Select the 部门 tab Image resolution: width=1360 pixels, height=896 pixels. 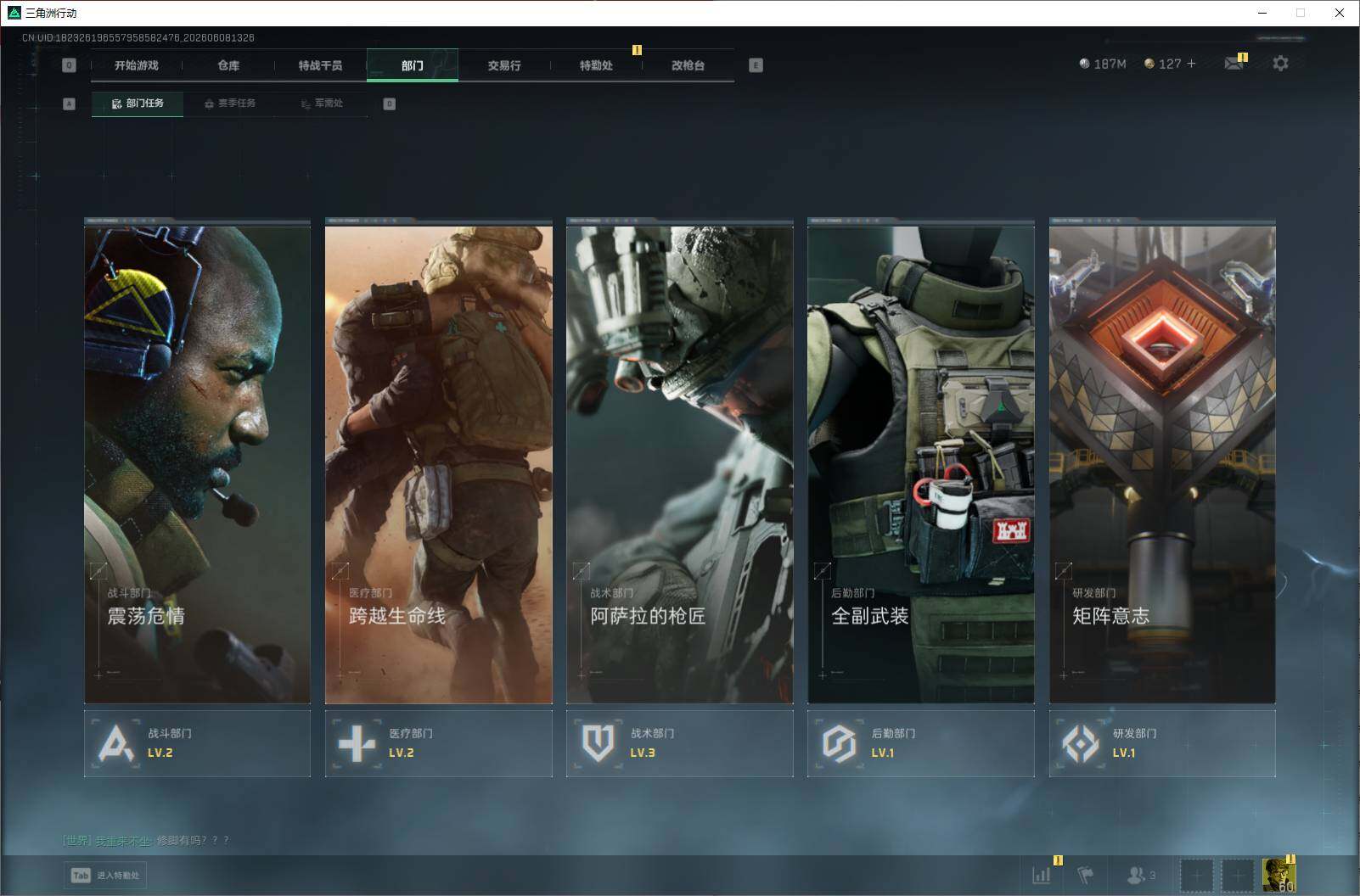point(413,65)
